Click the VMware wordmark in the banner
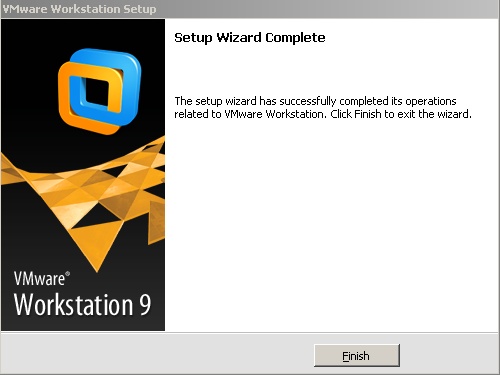Viewport: 500px width, 375px height. (39, 279)
